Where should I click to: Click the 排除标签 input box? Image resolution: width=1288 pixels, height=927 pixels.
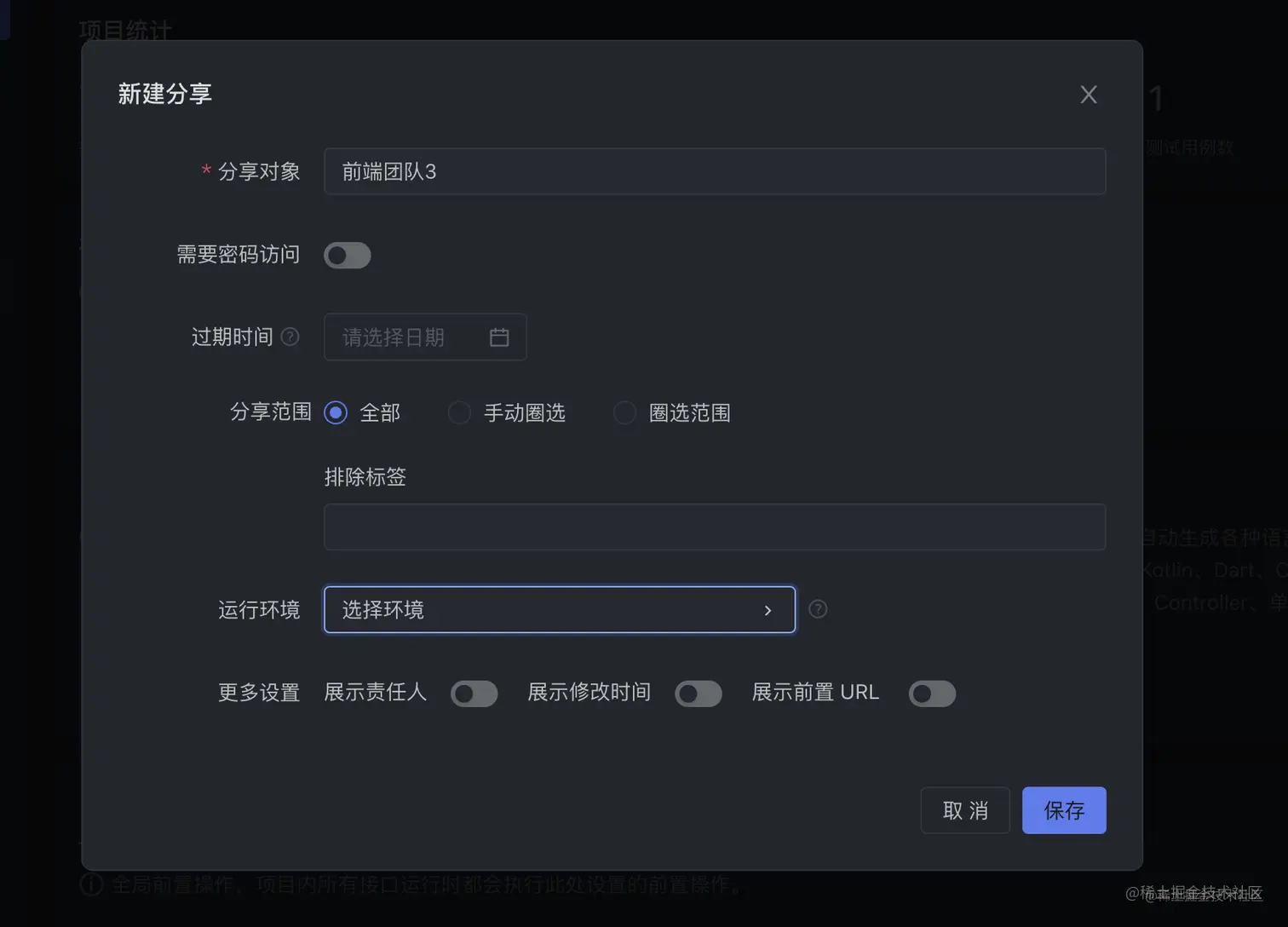pos(715,527)
